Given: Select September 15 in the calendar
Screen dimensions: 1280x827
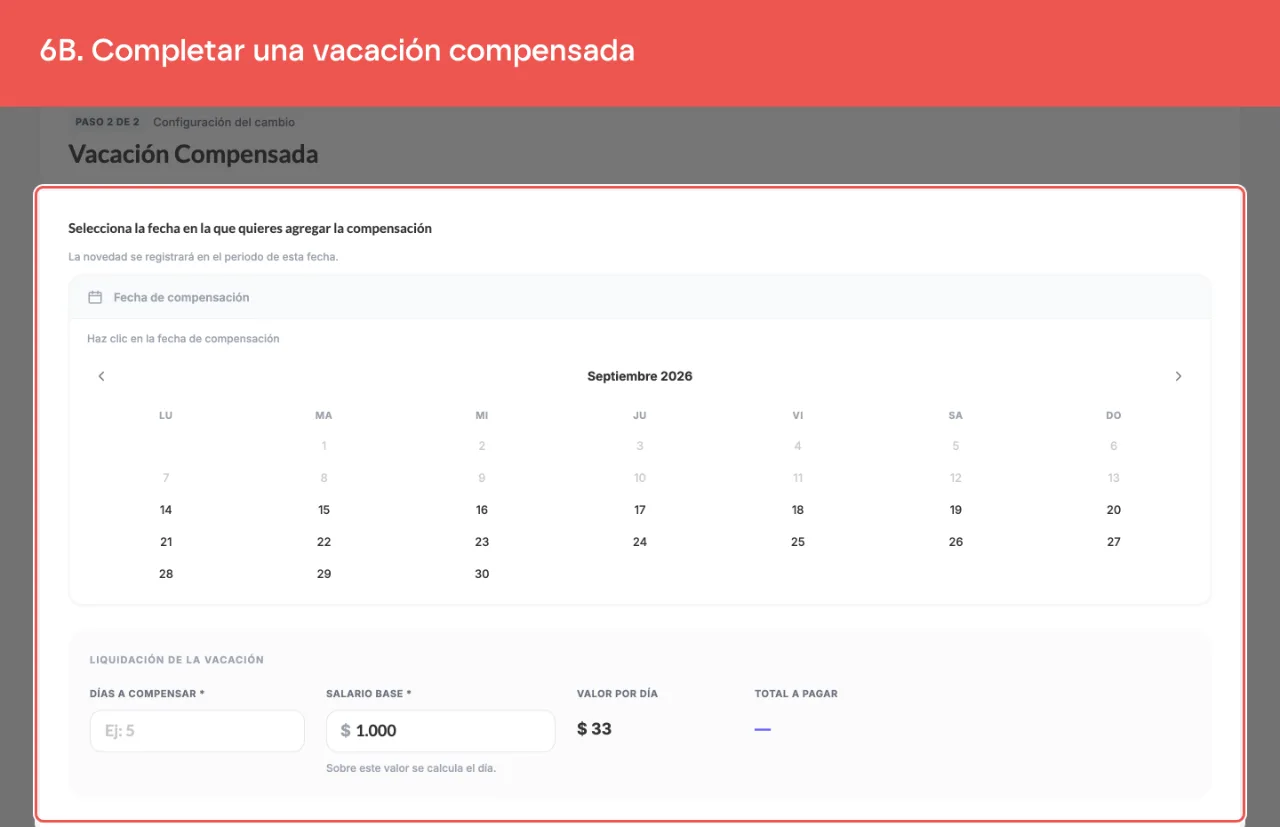Looking at the screenshot, I should 324,510.
